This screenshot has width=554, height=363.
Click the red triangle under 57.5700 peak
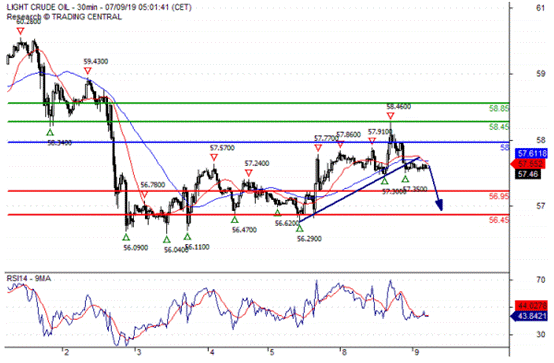[x=214, y=157]
